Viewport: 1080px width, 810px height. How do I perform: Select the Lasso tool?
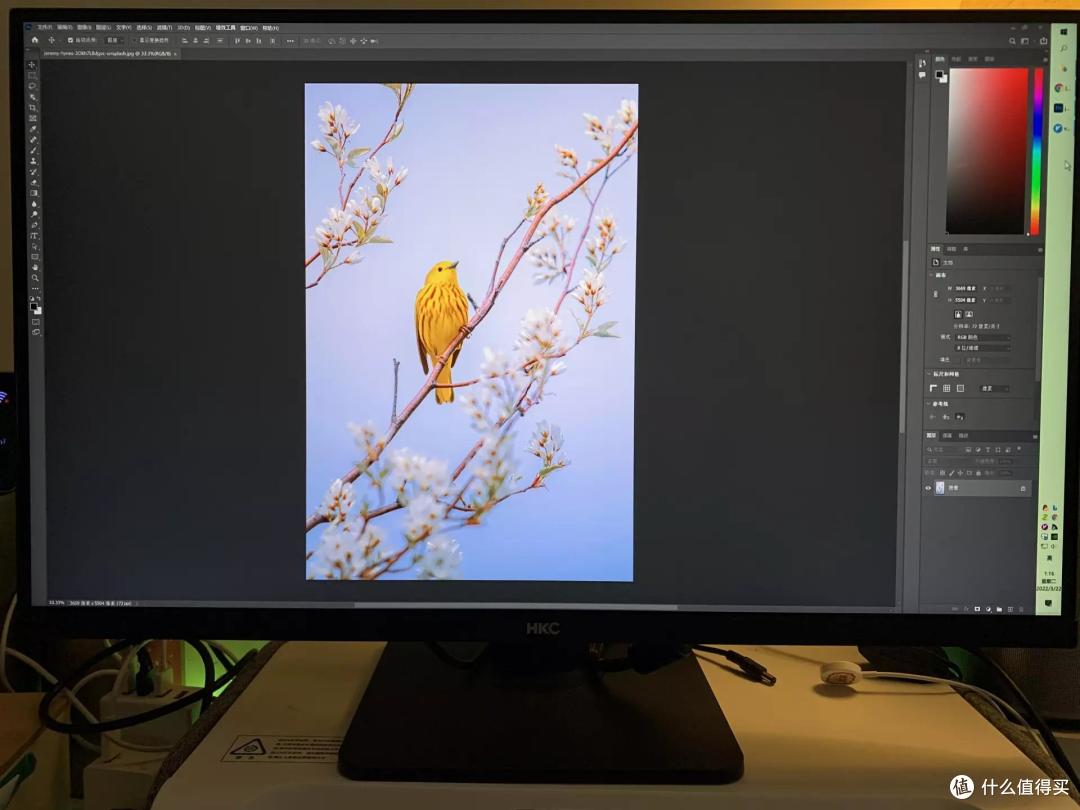coord(32,86)
